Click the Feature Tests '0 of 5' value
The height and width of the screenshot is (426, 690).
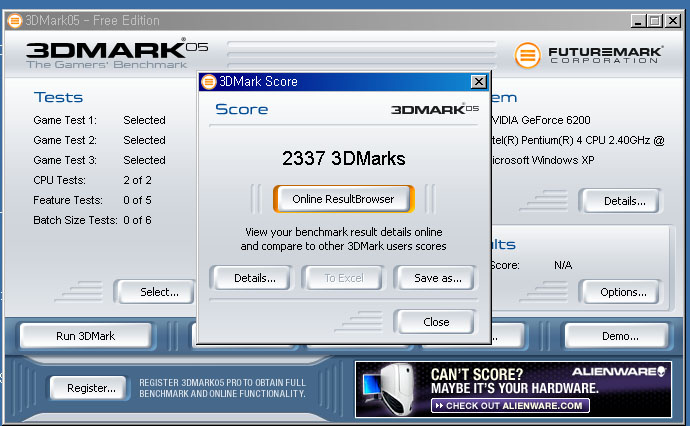[137, 200]
